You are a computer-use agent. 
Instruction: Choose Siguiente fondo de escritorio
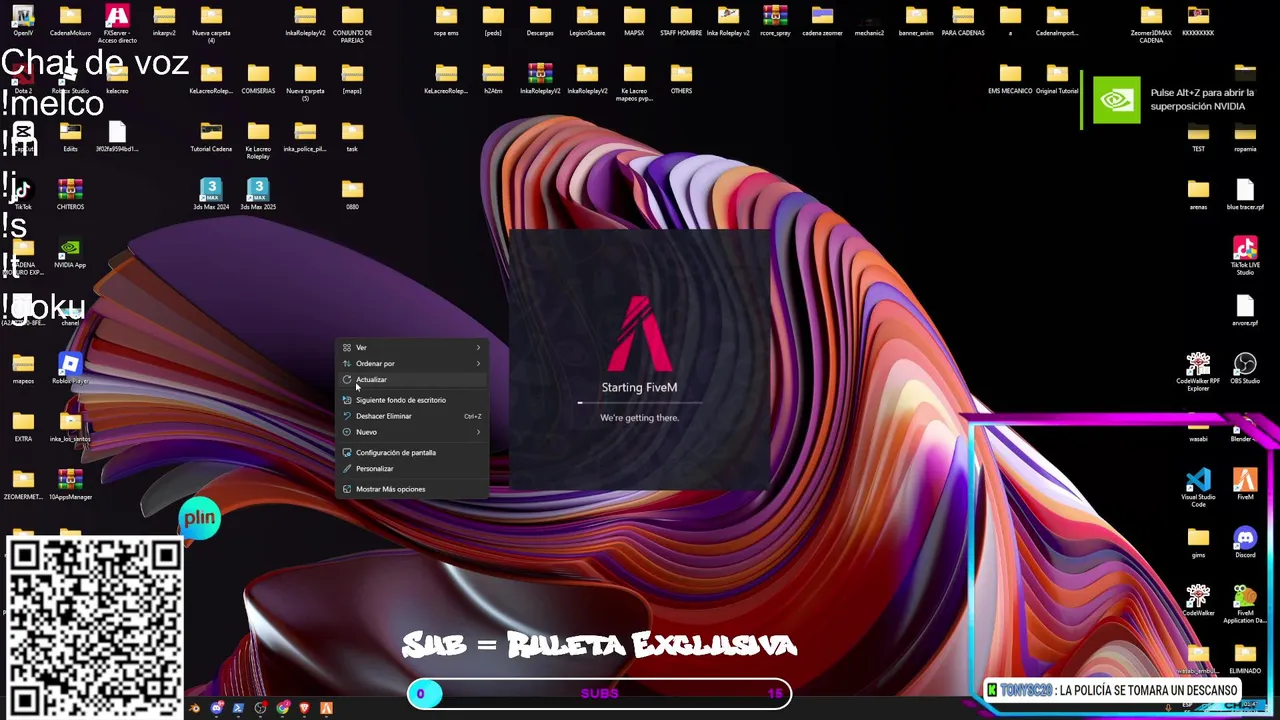[x=411, y=400]
